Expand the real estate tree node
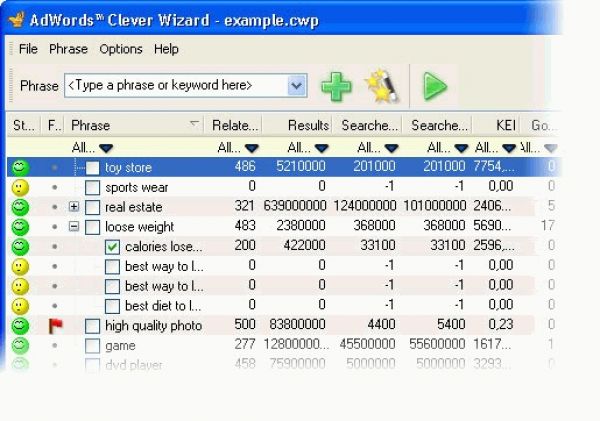The width and height of the screenshot is (600, 421). (74, 207)
